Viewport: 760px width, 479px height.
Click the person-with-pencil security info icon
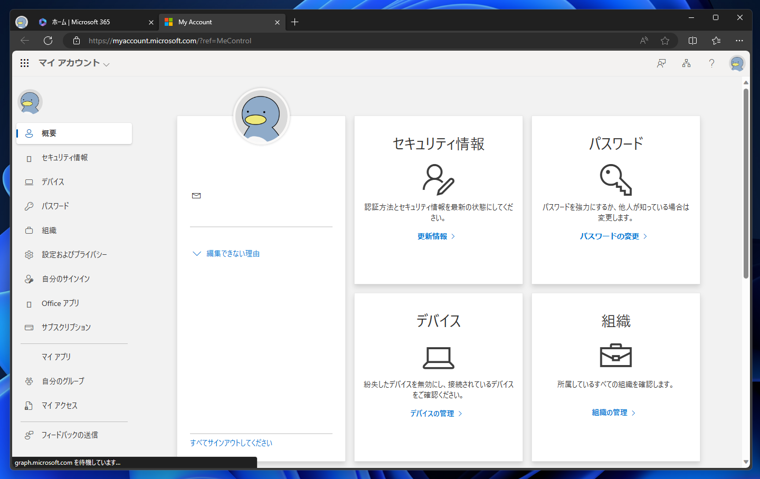(x=438, y=179)
